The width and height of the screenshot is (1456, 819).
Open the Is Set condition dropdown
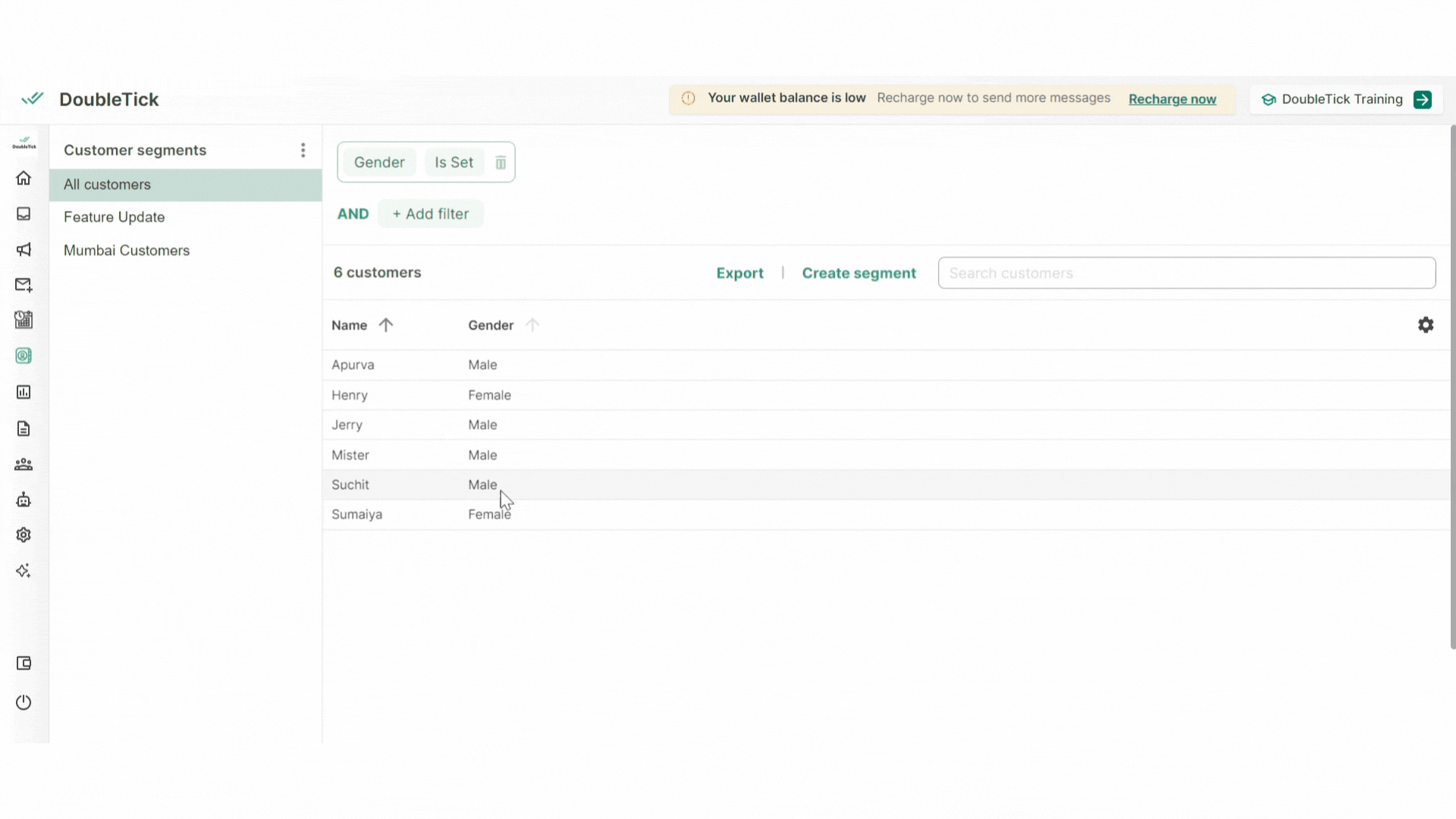[453, 162]
